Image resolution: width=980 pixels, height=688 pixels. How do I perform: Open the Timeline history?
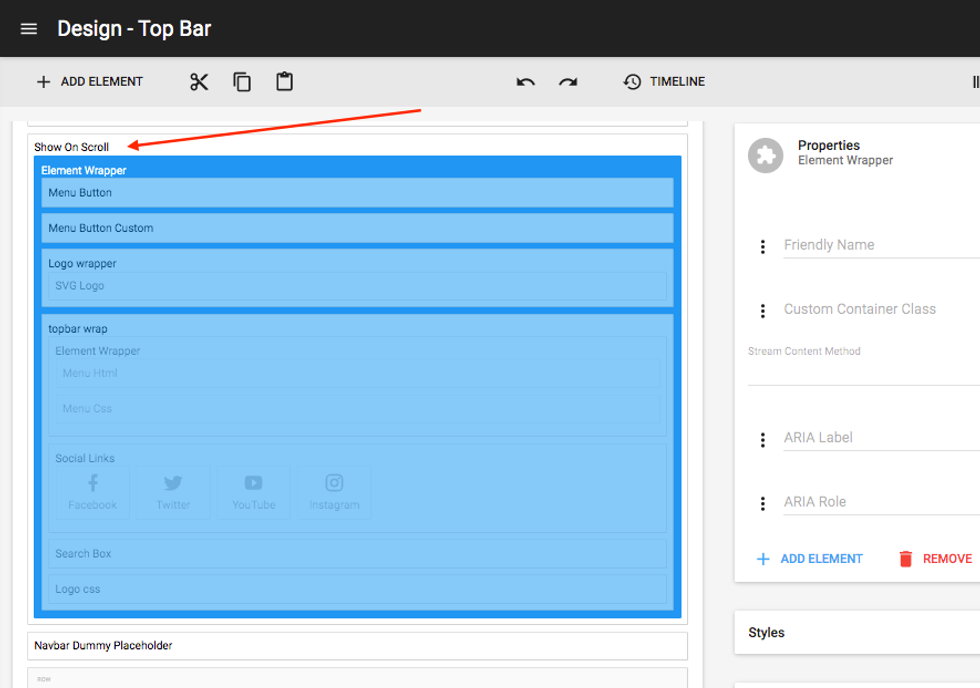click(x=664, y=82)
